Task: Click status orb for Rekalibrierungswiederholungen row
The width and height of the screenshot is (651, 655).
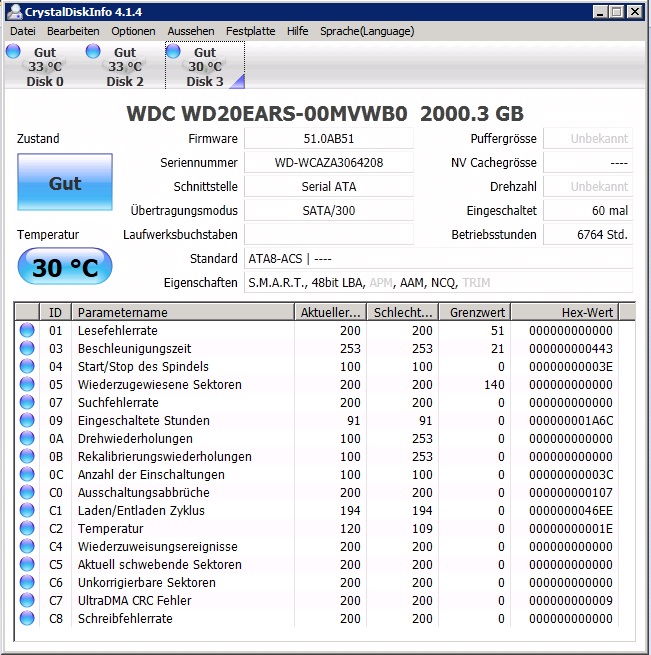Action: pos(27,456)
